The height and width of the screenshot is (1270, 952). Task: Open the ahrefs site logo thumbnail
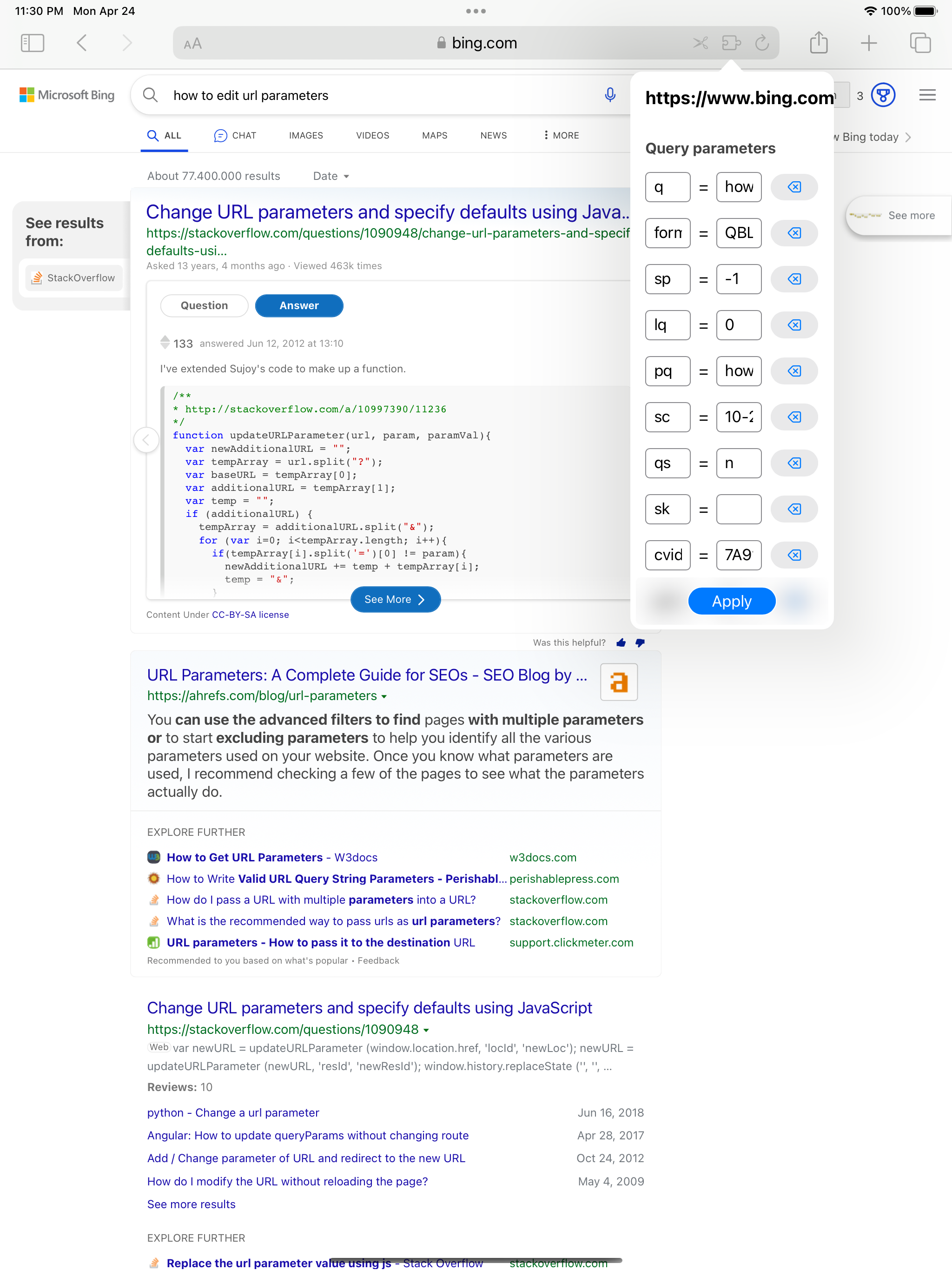click(x=619, y=682)
